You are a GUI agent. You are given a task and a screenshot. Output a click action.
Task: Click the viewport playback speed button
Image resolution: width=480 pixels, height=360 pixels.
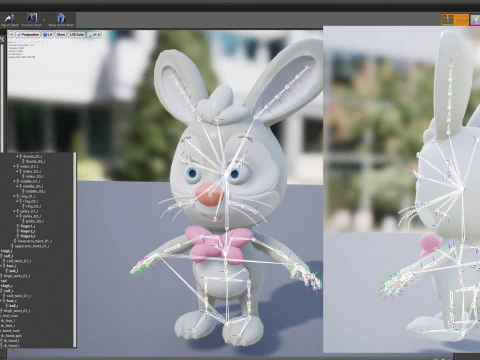pos(94,34)
